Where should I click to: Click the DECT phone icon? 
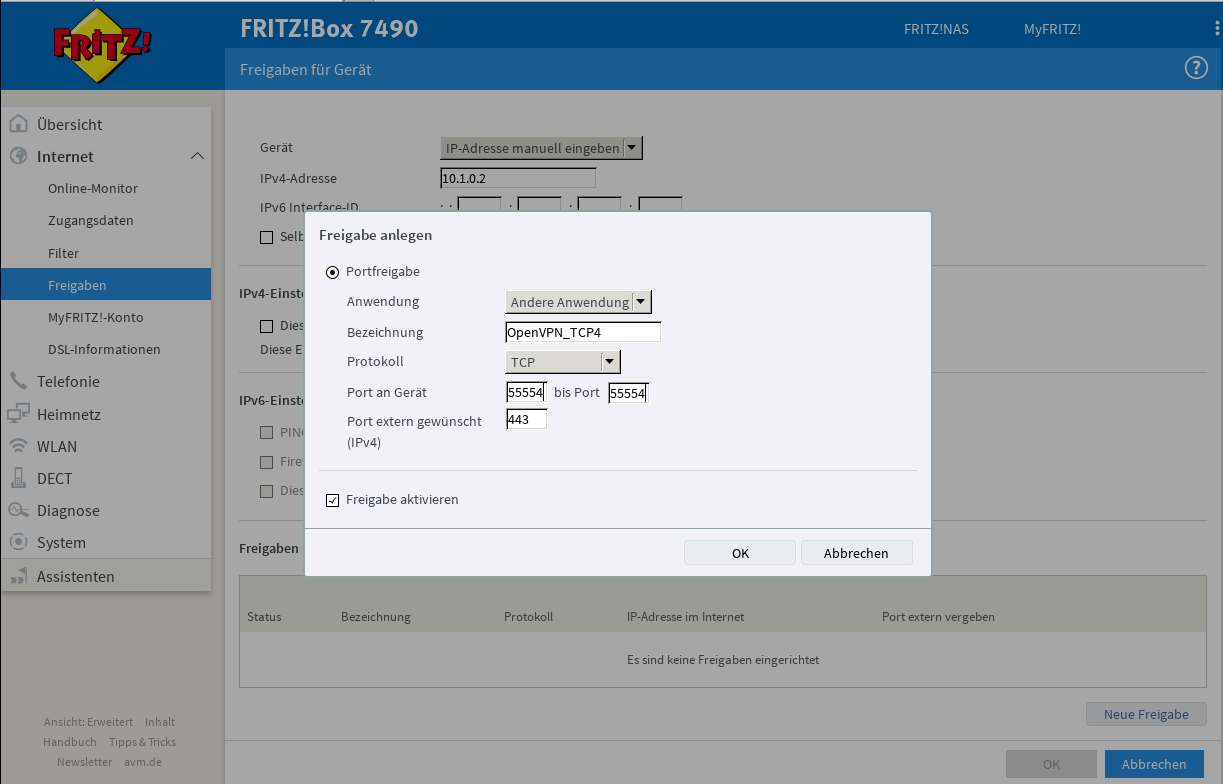(18, 478)
